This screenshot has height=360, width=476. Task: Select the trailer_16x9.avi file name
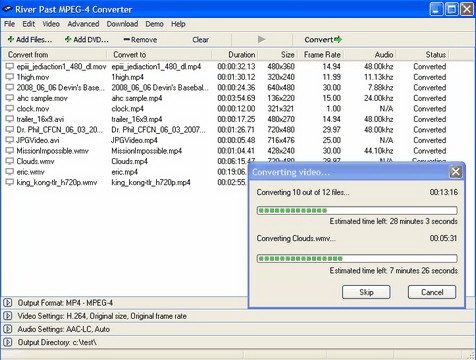[x=40, y=119]
